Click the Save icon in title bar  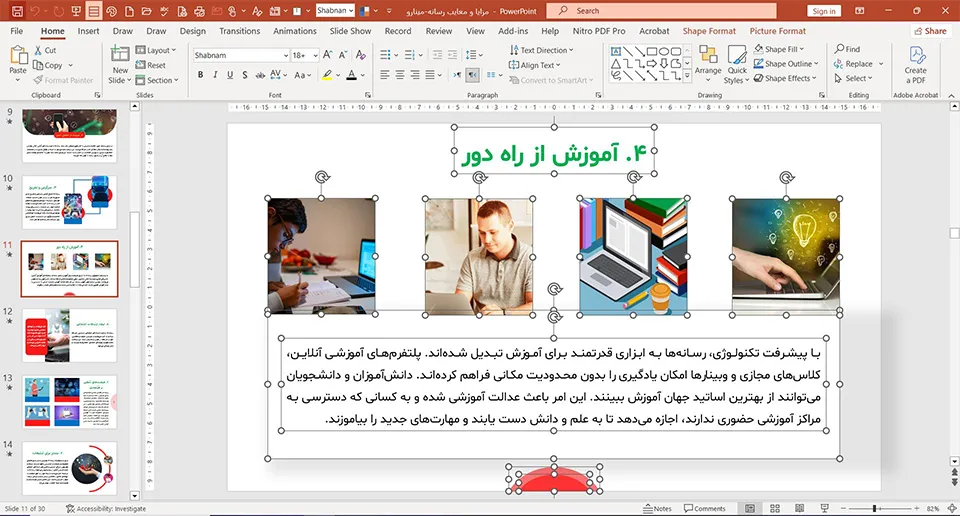(17, 10)
